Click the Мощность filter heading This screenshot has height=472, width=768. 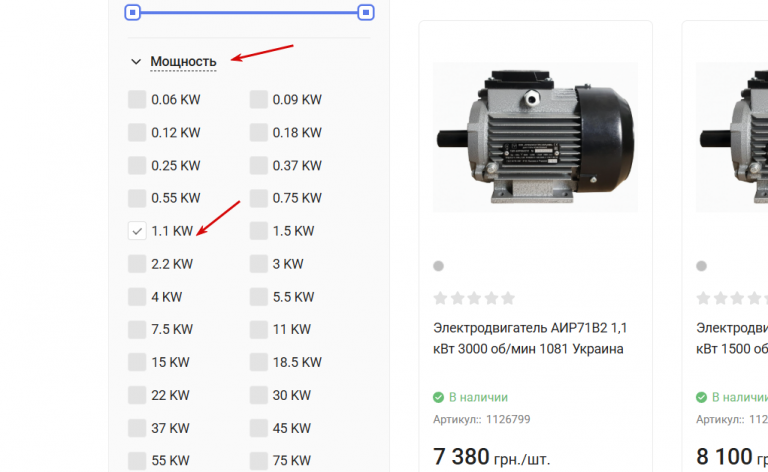pyautogui.click(x=183, y=62)
